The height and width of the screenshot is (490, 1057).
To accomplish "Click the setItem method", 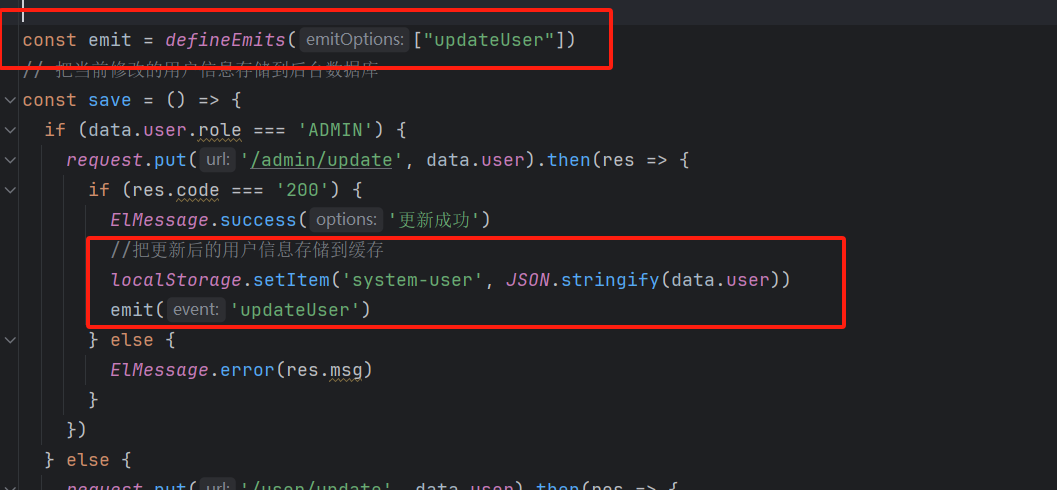I will coord(291,280).
